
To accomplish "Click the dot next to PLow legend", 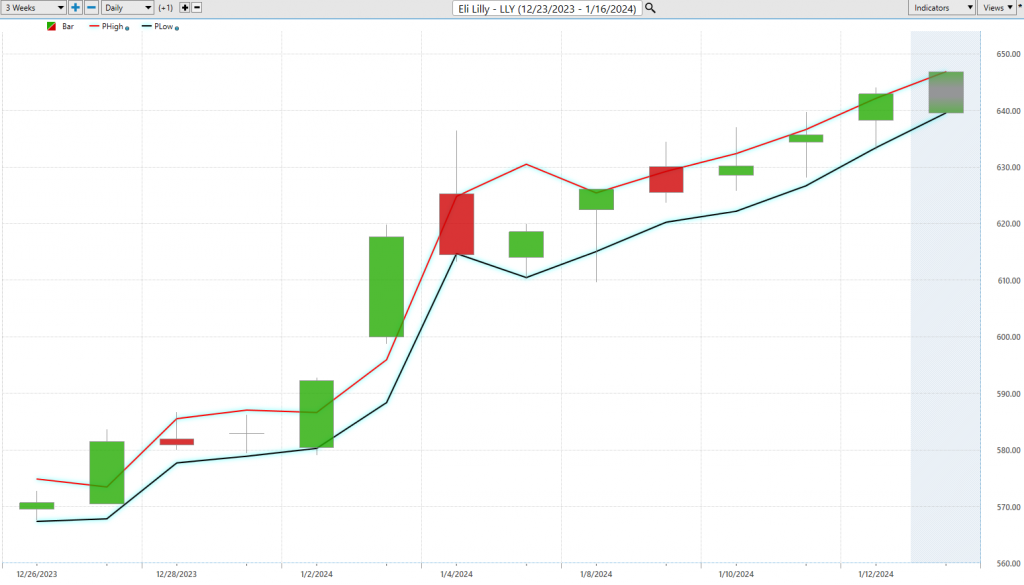I will [x=177, y=29].
